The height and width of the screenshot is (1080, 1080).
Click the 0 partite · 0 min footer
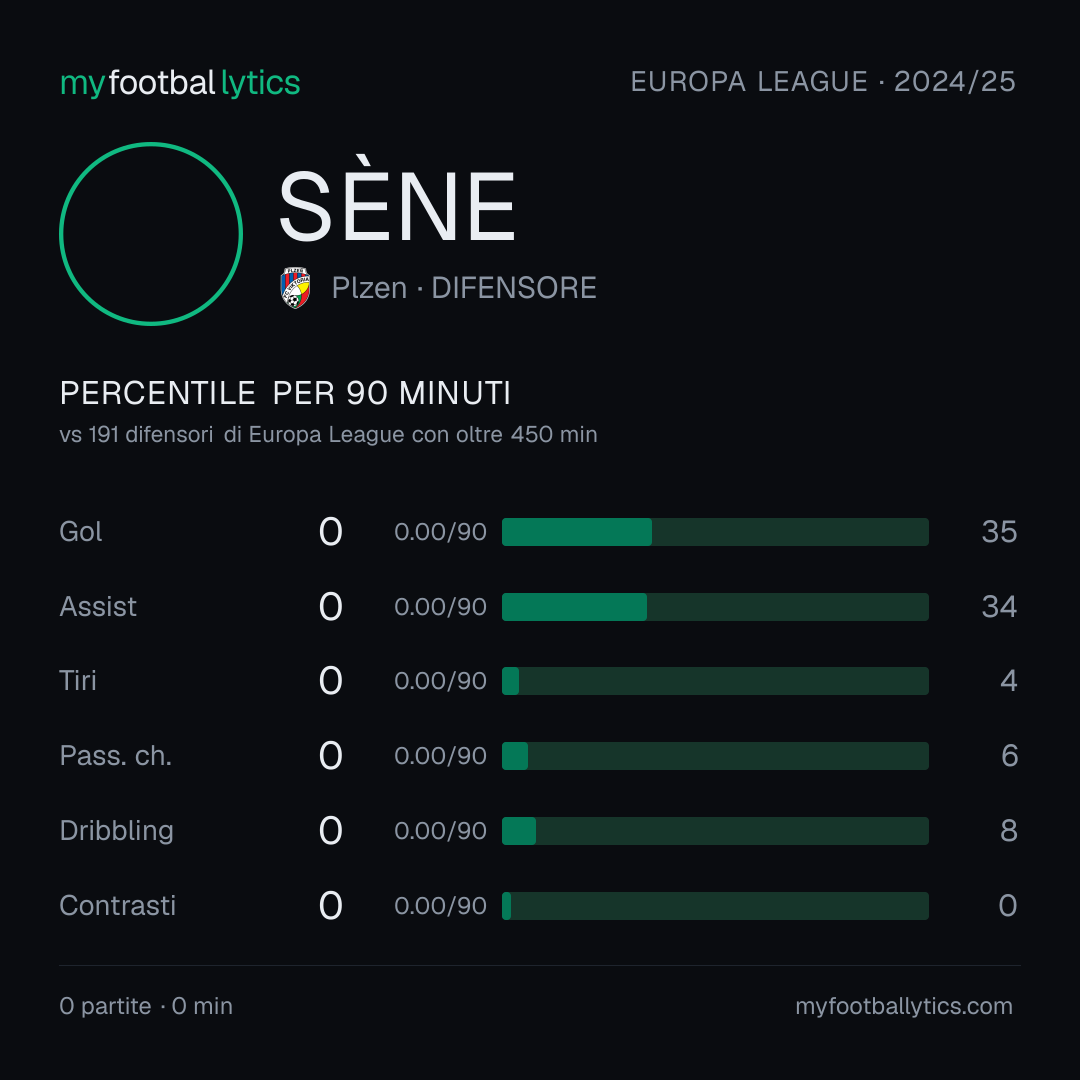click(x=146, y=1006)
